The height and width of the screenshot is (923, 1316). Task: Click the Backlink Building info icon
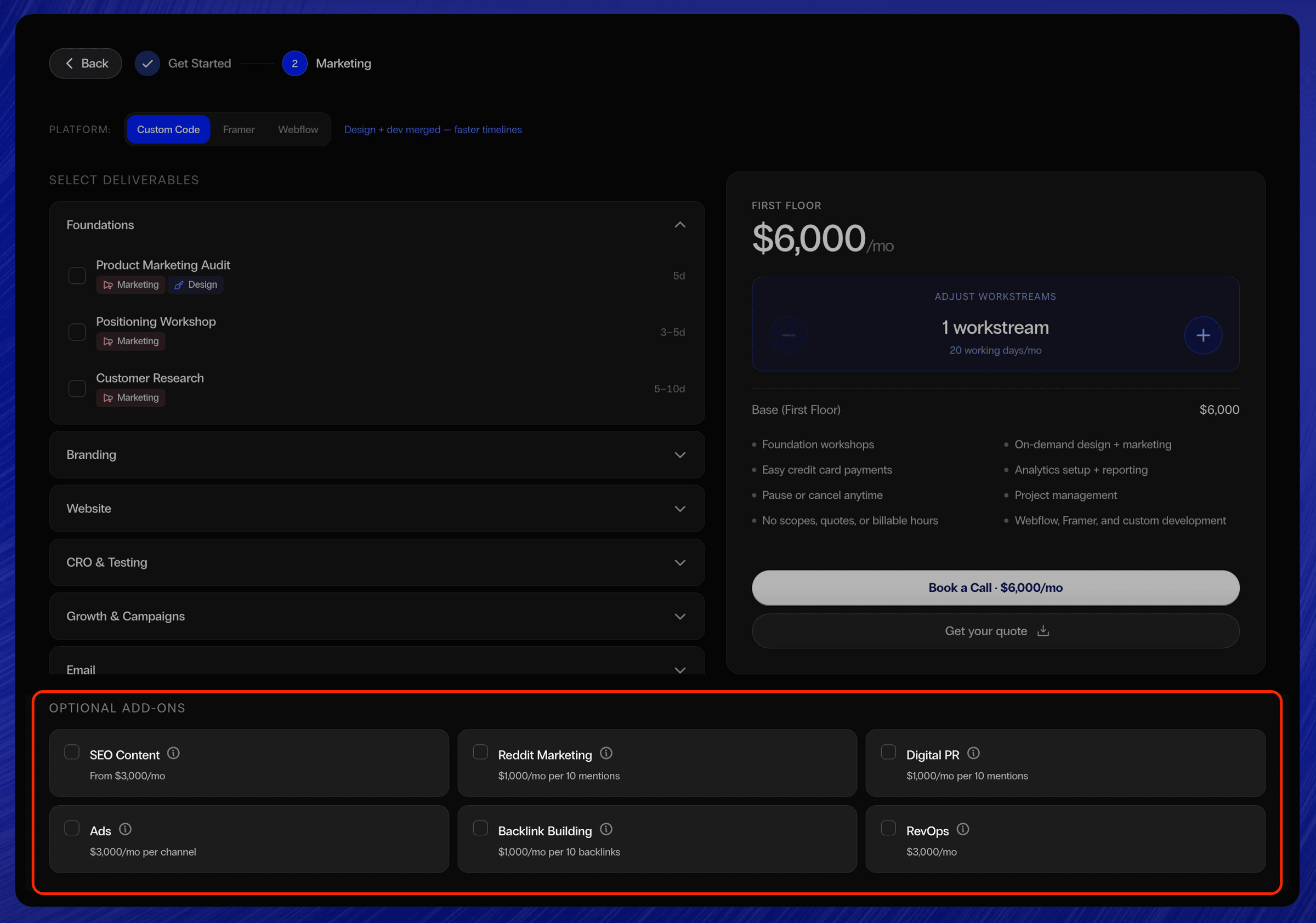[606, 829]
